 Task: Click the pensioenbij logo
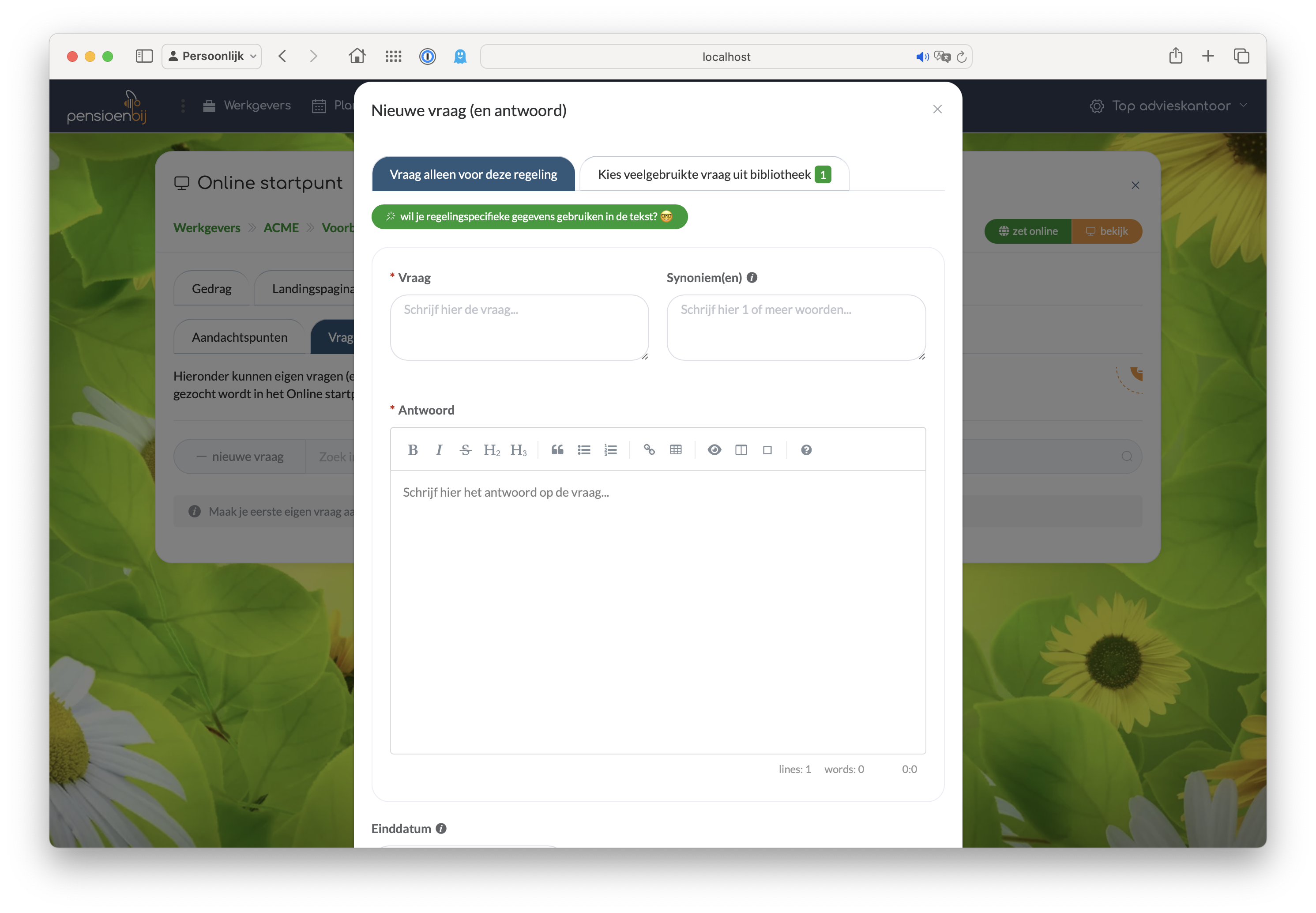(107, 107)
